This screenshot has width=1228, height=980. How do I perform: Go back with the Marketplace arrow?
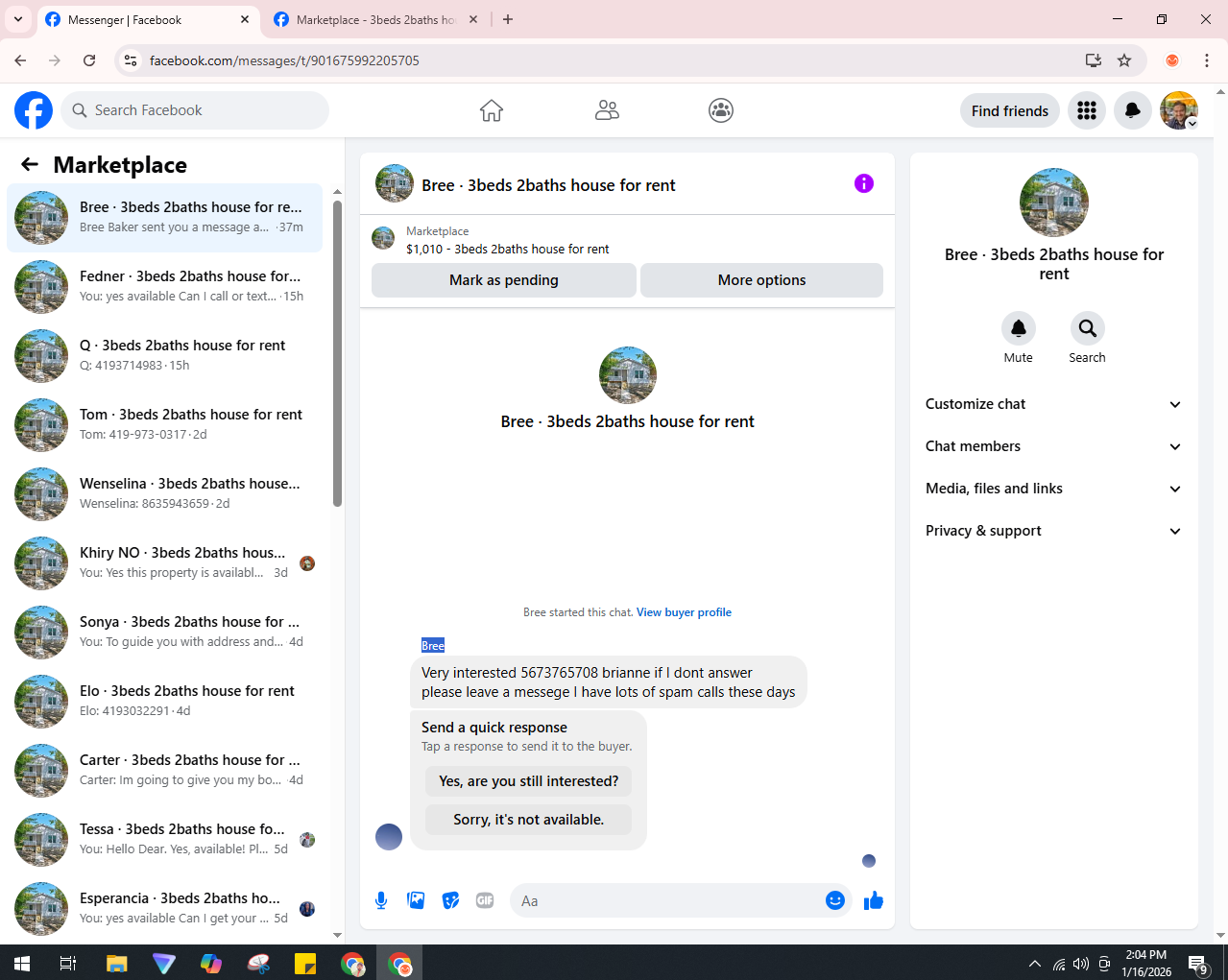[30, 165]
